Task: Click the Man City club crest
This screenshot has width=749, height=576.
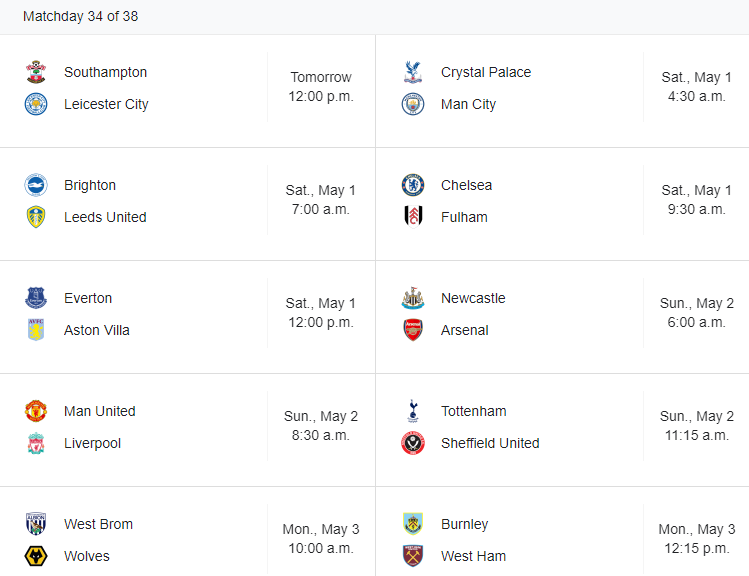Action: coord(413,104)
